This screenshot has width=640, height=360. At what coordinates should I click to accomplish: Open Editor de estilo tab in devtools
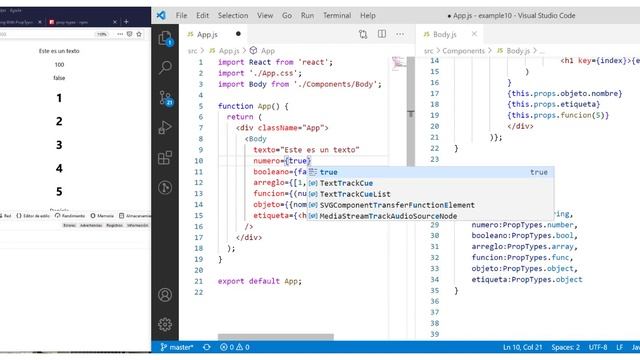click(x=33, y=216)
